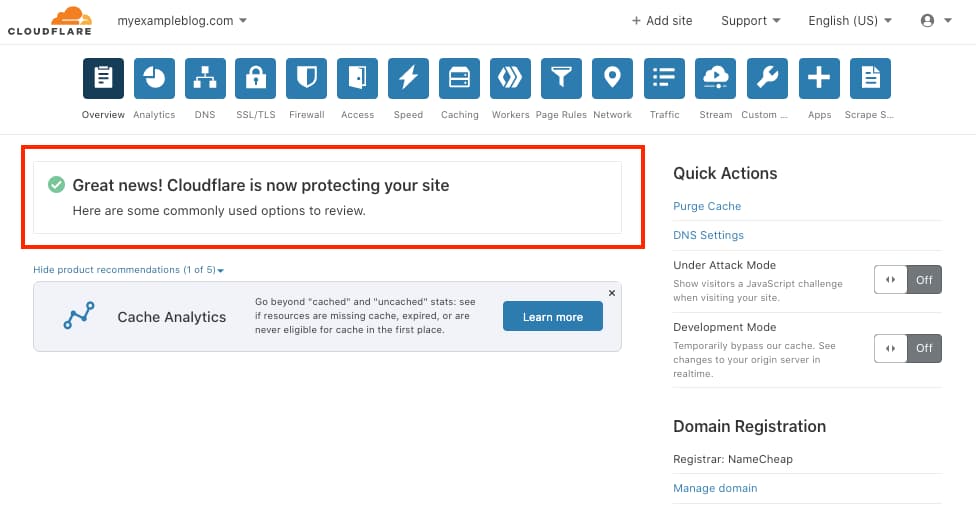The height and width of the screenshot is (519, 976).
Task: Click Purge Cache link
Action: pos(707,206)
